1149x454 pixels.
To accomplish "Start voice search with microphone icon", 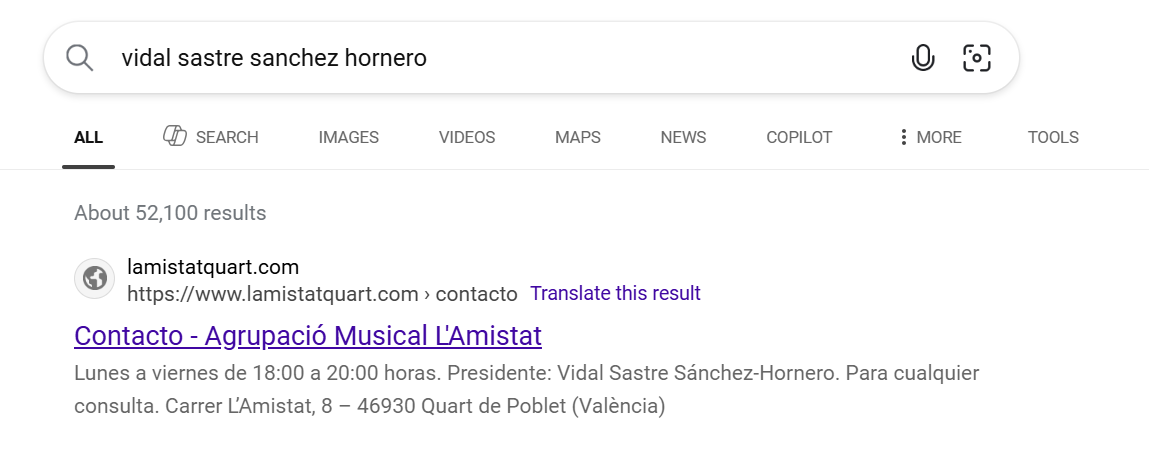I will [923, 57].
